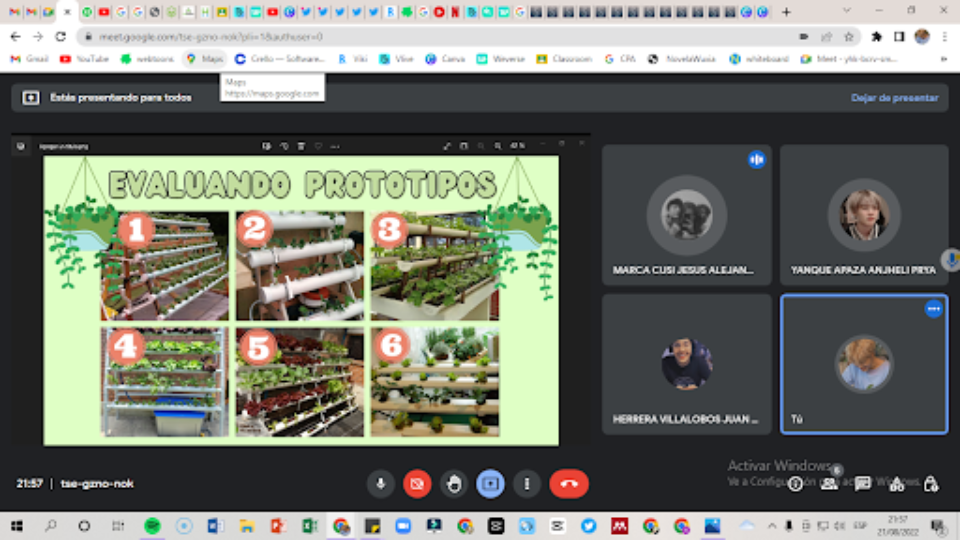Viewport: 960px width, 540px height.
Task: Click the present screen button
Action: click(490, 484)
